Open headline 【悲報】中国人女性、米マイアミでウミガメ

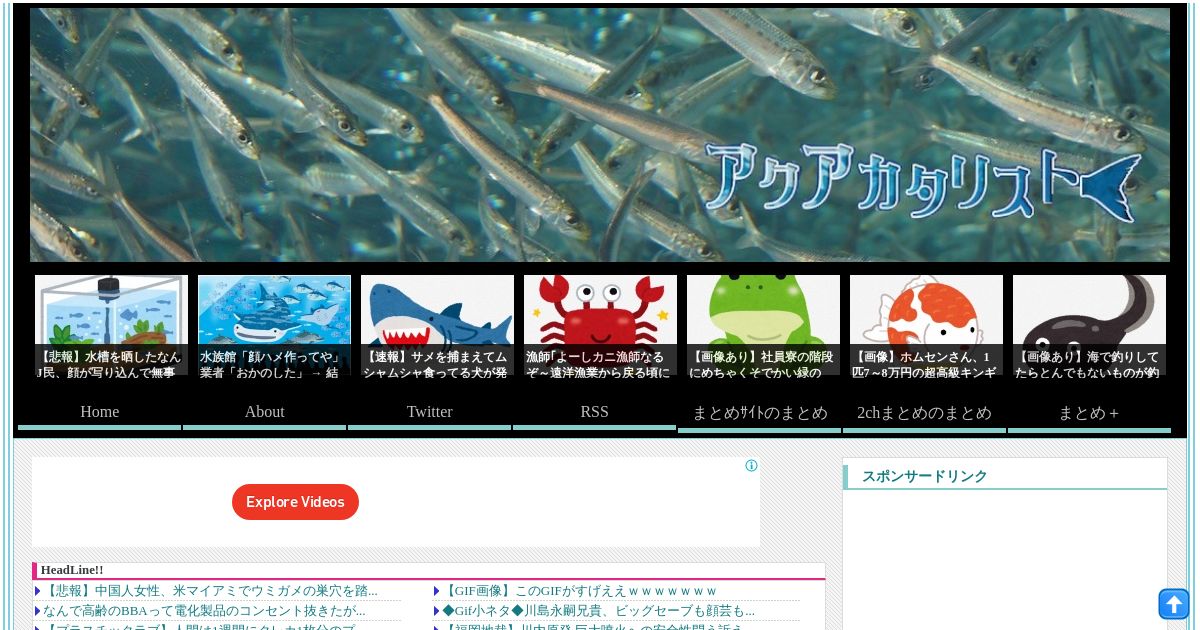click(211, 591)
